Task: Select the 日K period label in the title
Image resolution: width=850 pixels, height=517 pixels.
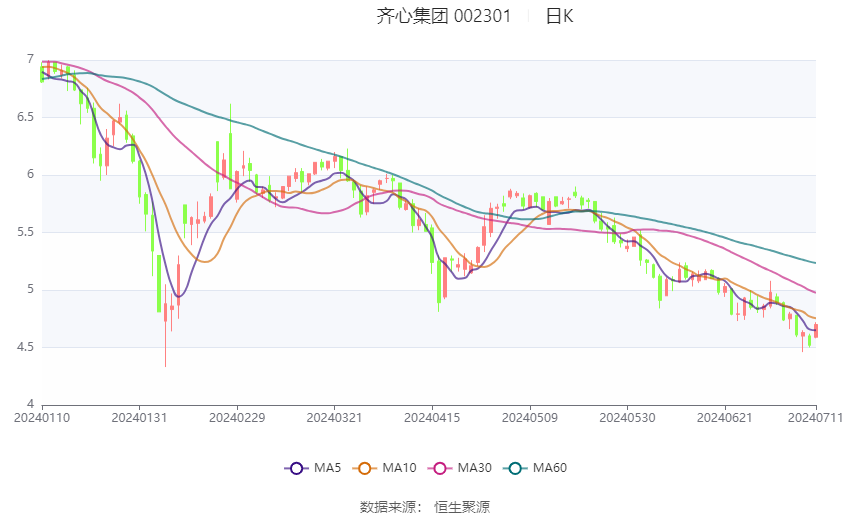Action: pyautogui.click(x=559, y=16)
